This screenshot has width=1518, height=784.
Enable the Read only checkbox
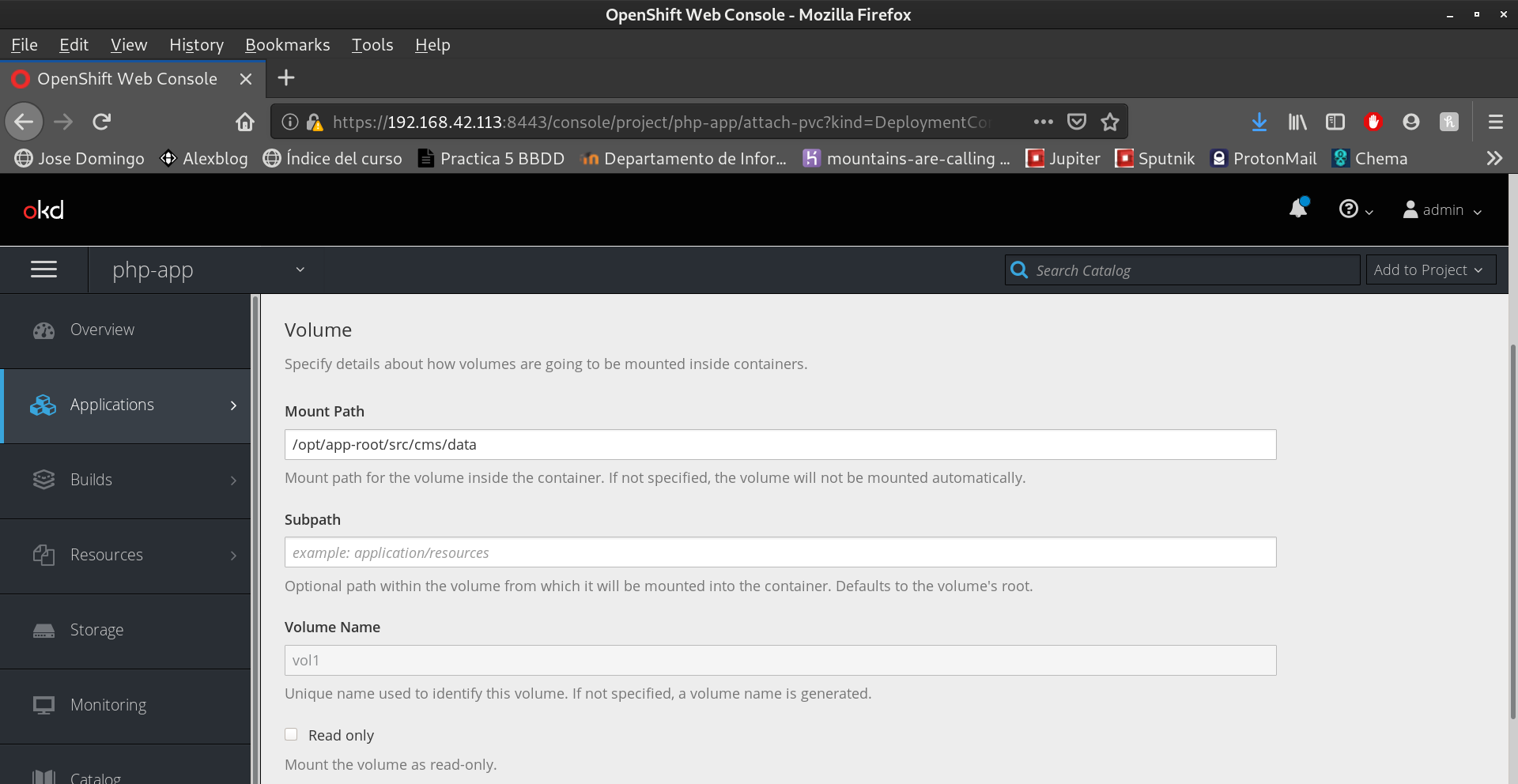click(x=292, y=734)
